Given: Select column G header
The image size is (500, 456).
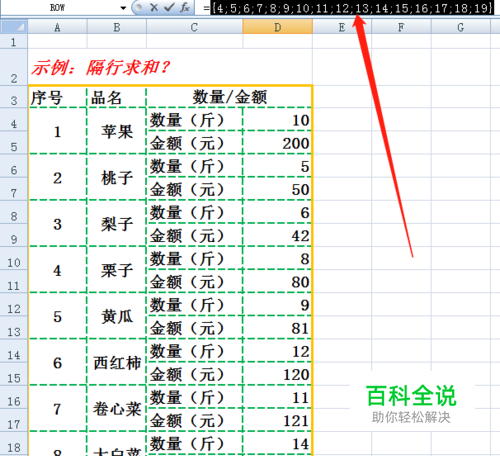Looking at the screenshot, I should tap(461, 27).
